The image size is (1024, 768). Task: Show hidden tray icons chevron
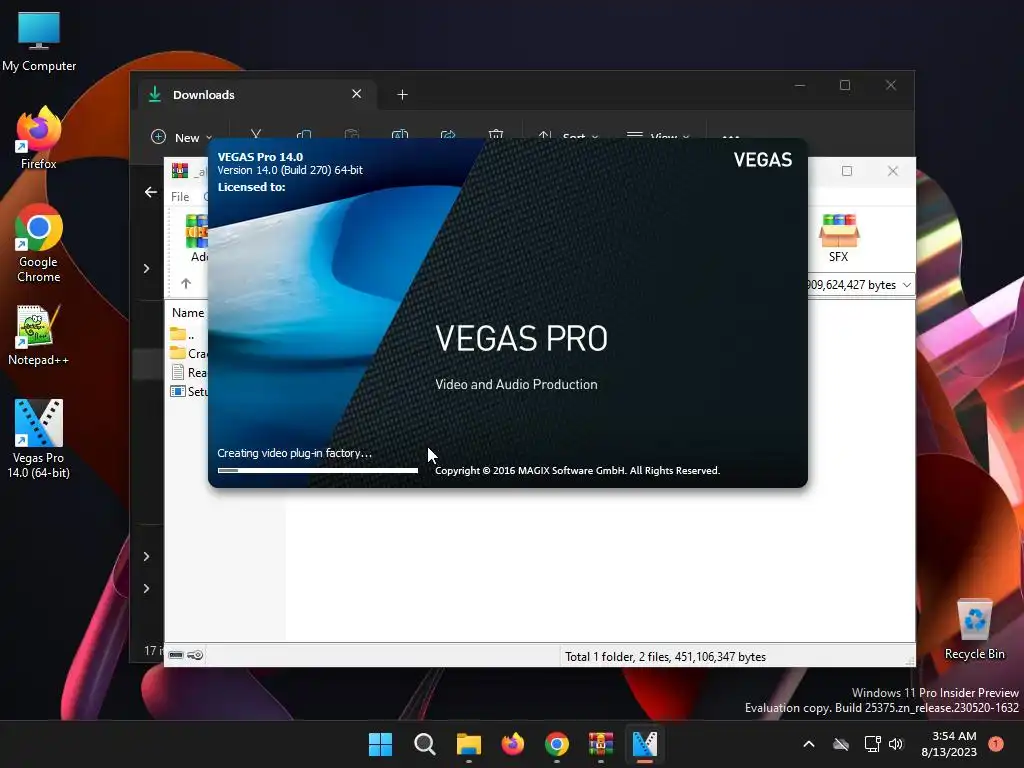click(808, 744)
